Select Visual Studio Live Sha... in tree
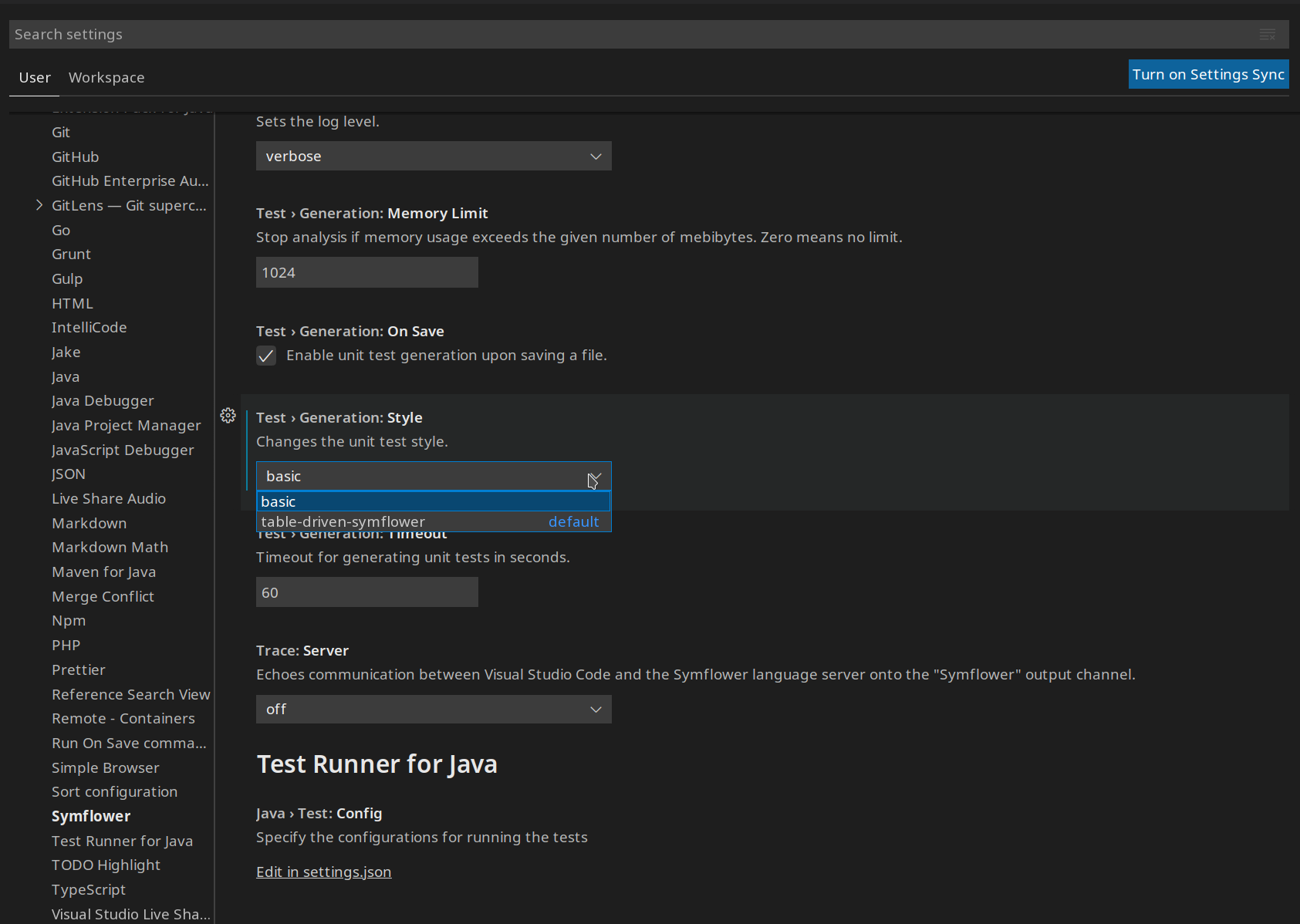This screenshot has width=1300, height=924. (131, 914)
